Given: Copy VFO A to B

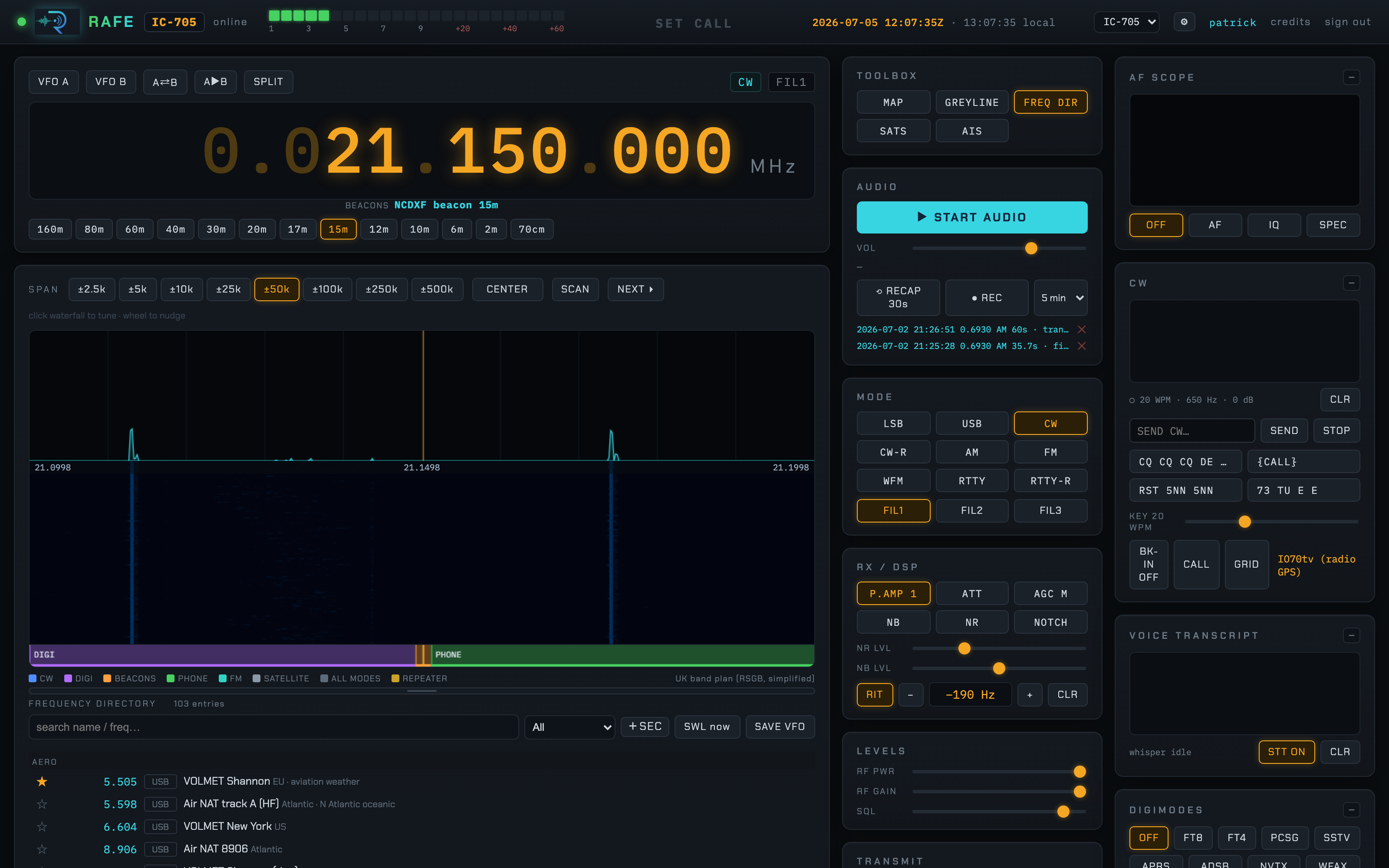Looking at the screenshot, I should coord(215,82).
